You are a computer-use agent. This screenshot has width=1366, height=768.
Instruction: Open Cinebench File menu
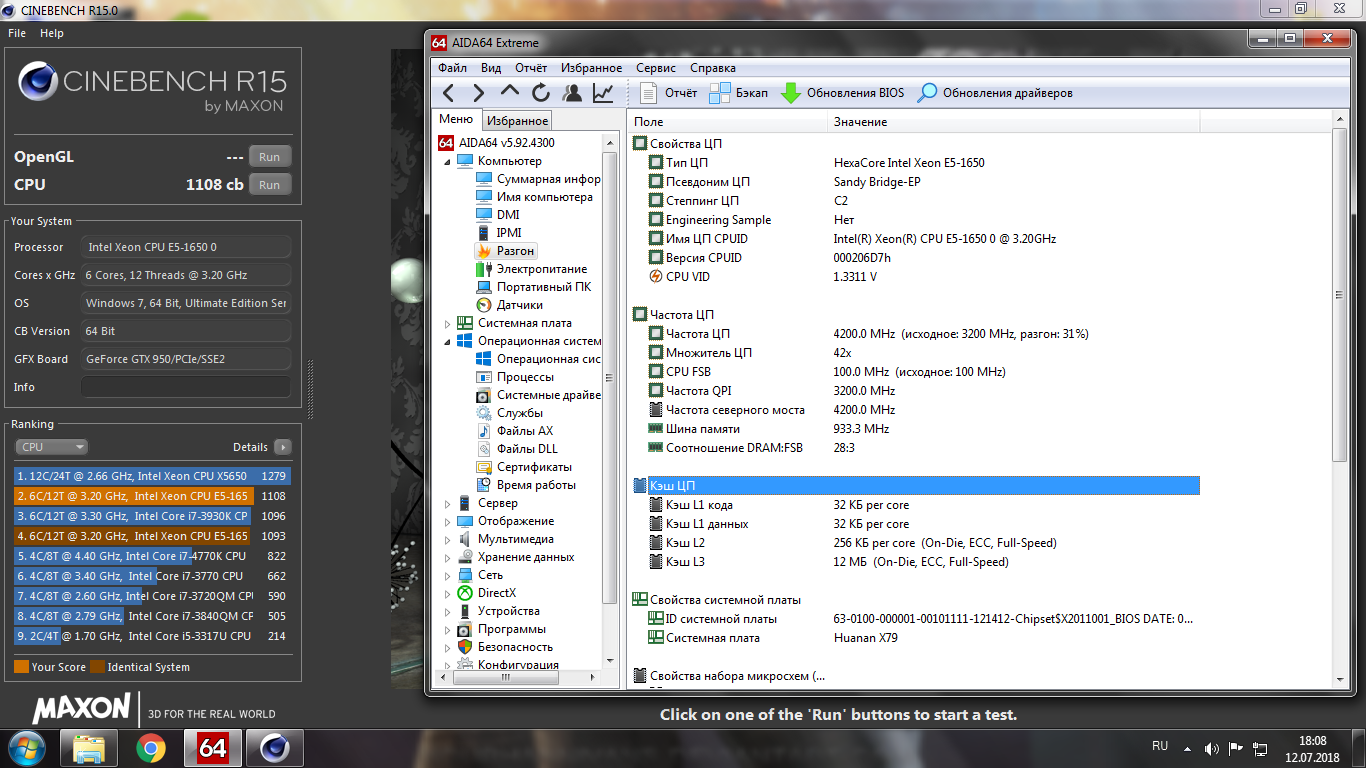click(x=17, y=33)
